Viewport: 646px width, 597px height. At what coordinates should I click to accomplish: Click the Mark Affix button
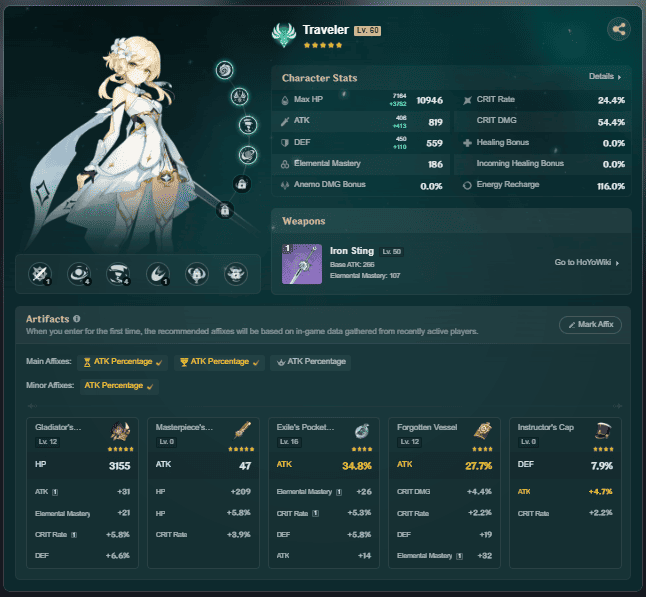(x=590, y=325)
